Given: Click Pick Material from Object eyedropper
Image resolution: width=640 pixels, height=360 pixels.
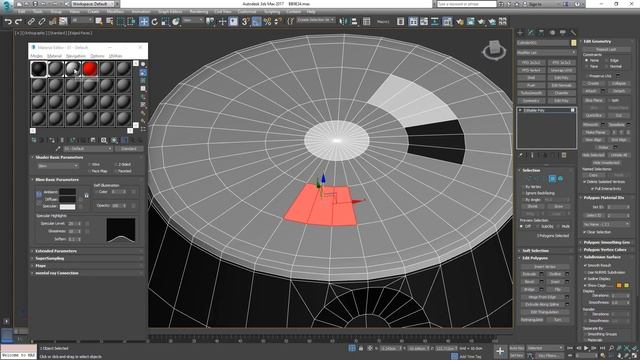Looking at the screenshot, I should pos(58,149).
